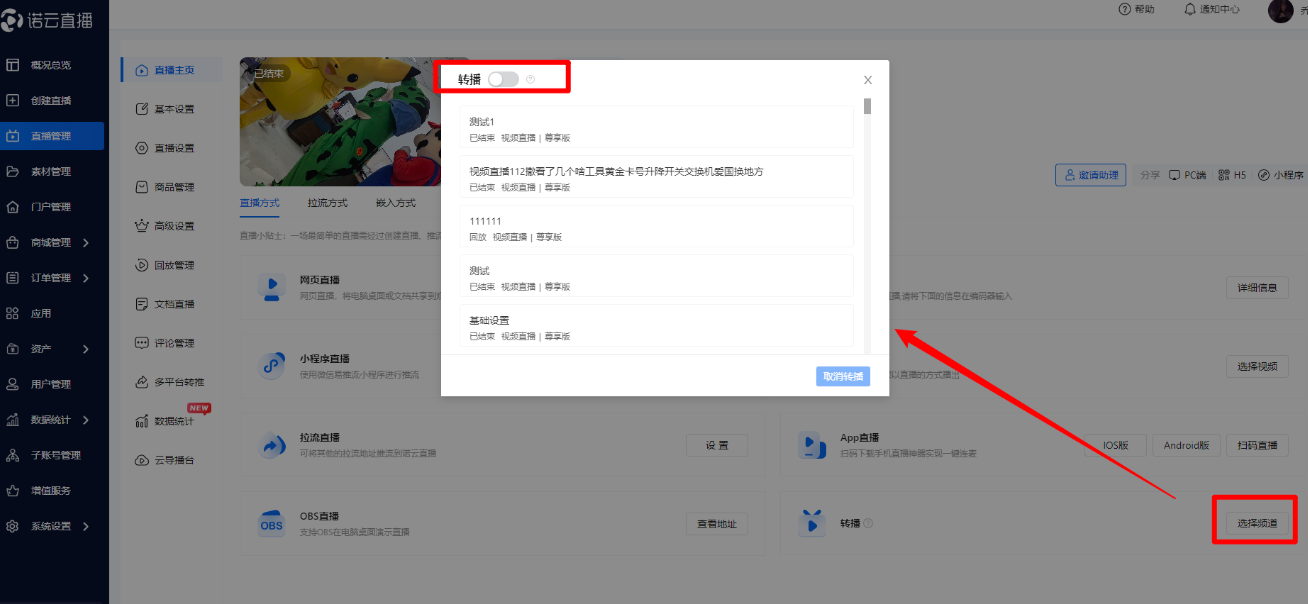This screenshot has height=604, width=1308.
Task: Click the 文档直播 document live icon
Action: coord(167,303)
